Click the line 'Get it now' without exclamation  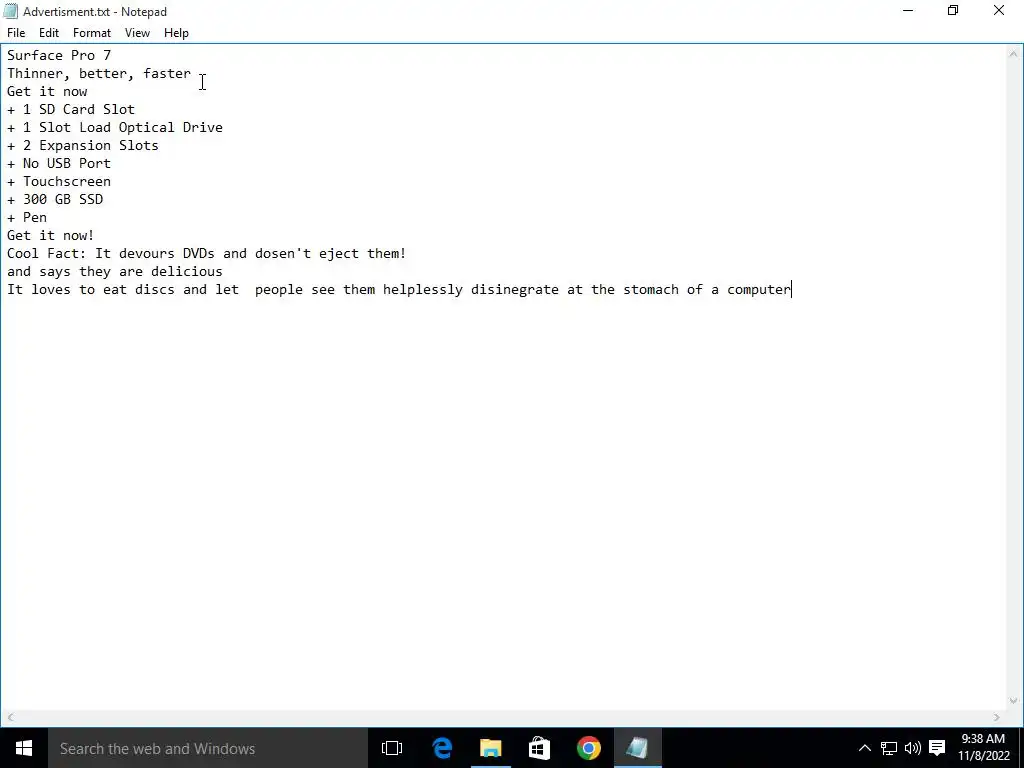point(47,91)
